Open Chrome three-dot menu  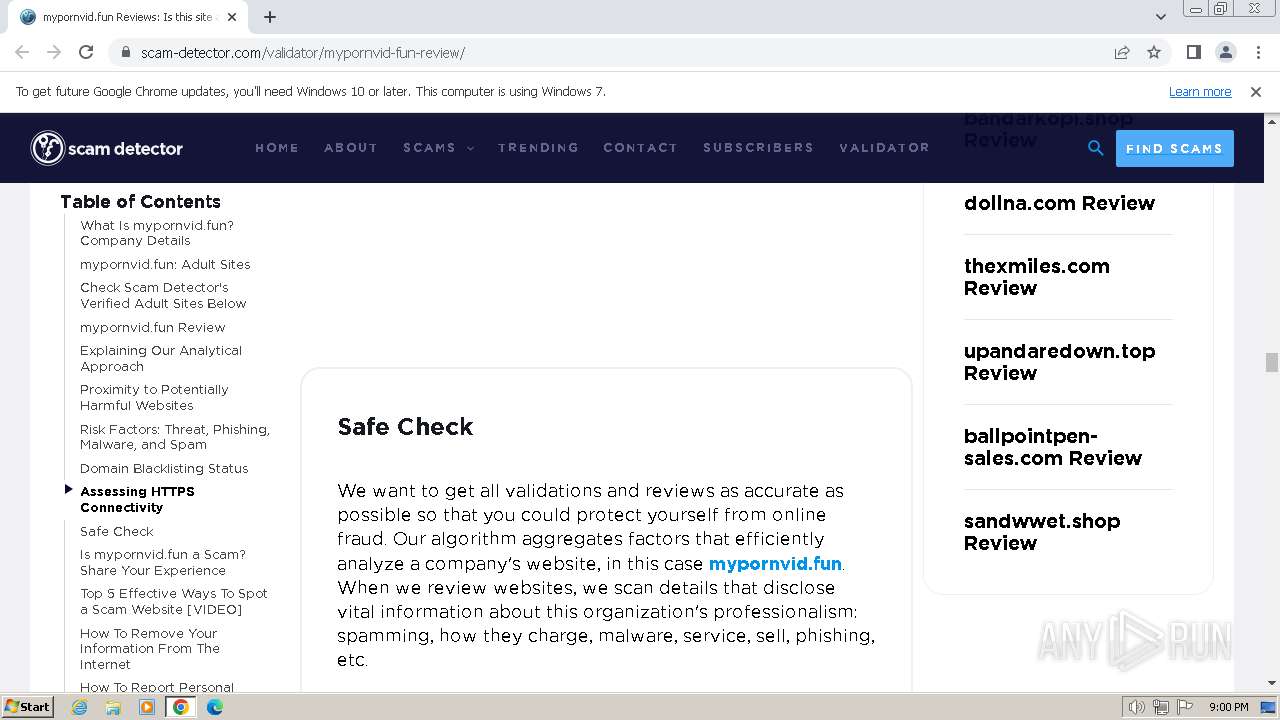[x=1257, y=52]
